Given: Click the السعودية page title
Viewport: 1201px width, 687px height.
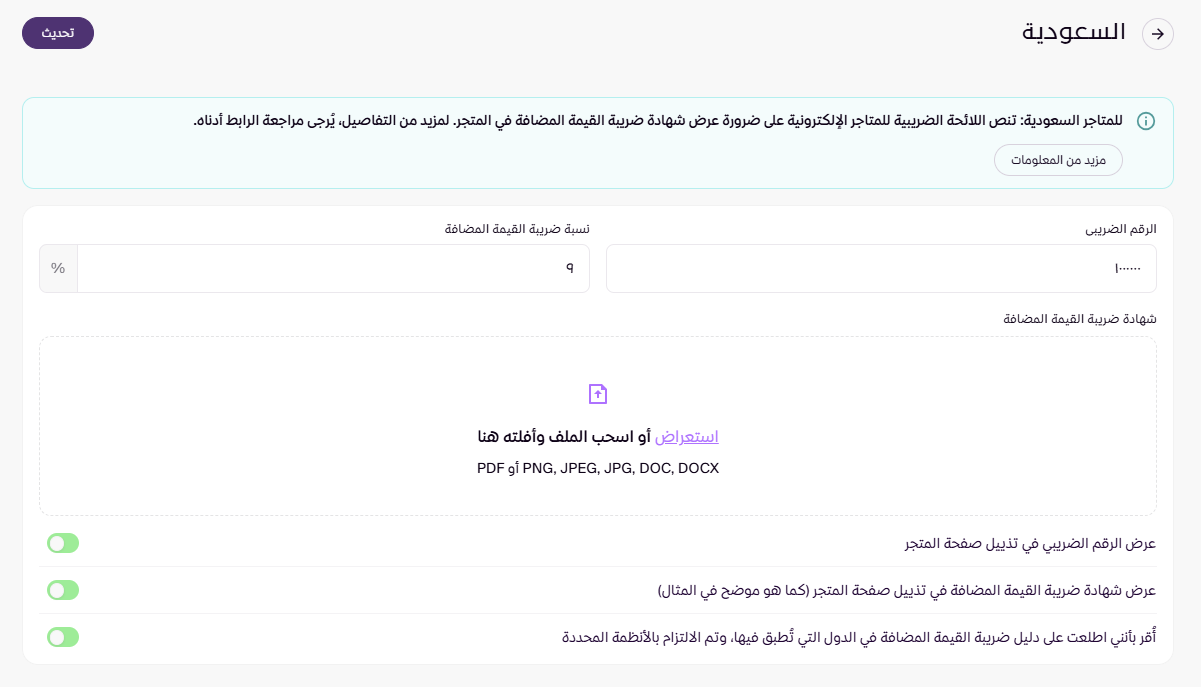Looking at the screenshot, I should point(1074,32).
